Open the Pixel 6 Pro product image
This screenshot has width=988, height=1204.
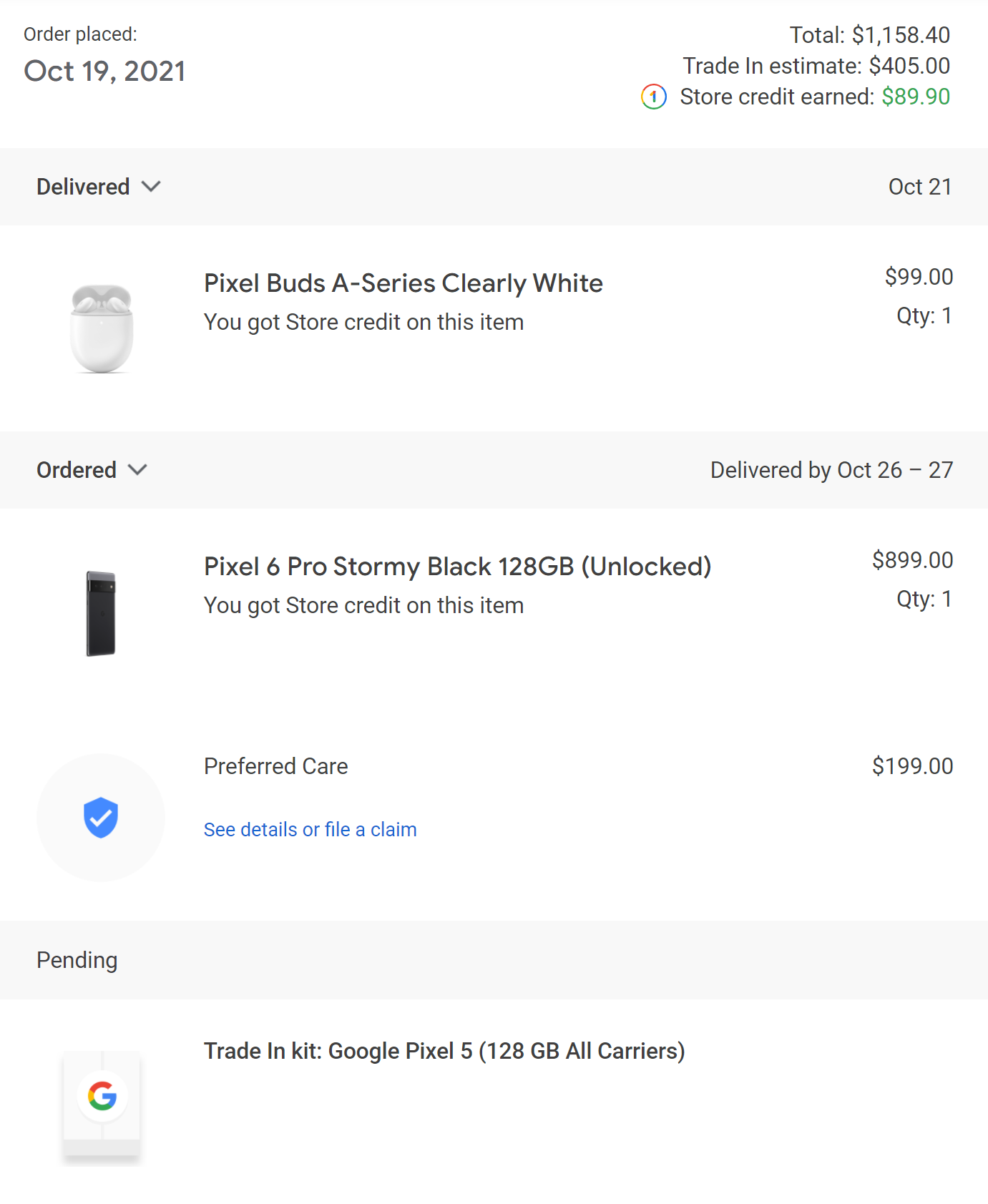101,613
